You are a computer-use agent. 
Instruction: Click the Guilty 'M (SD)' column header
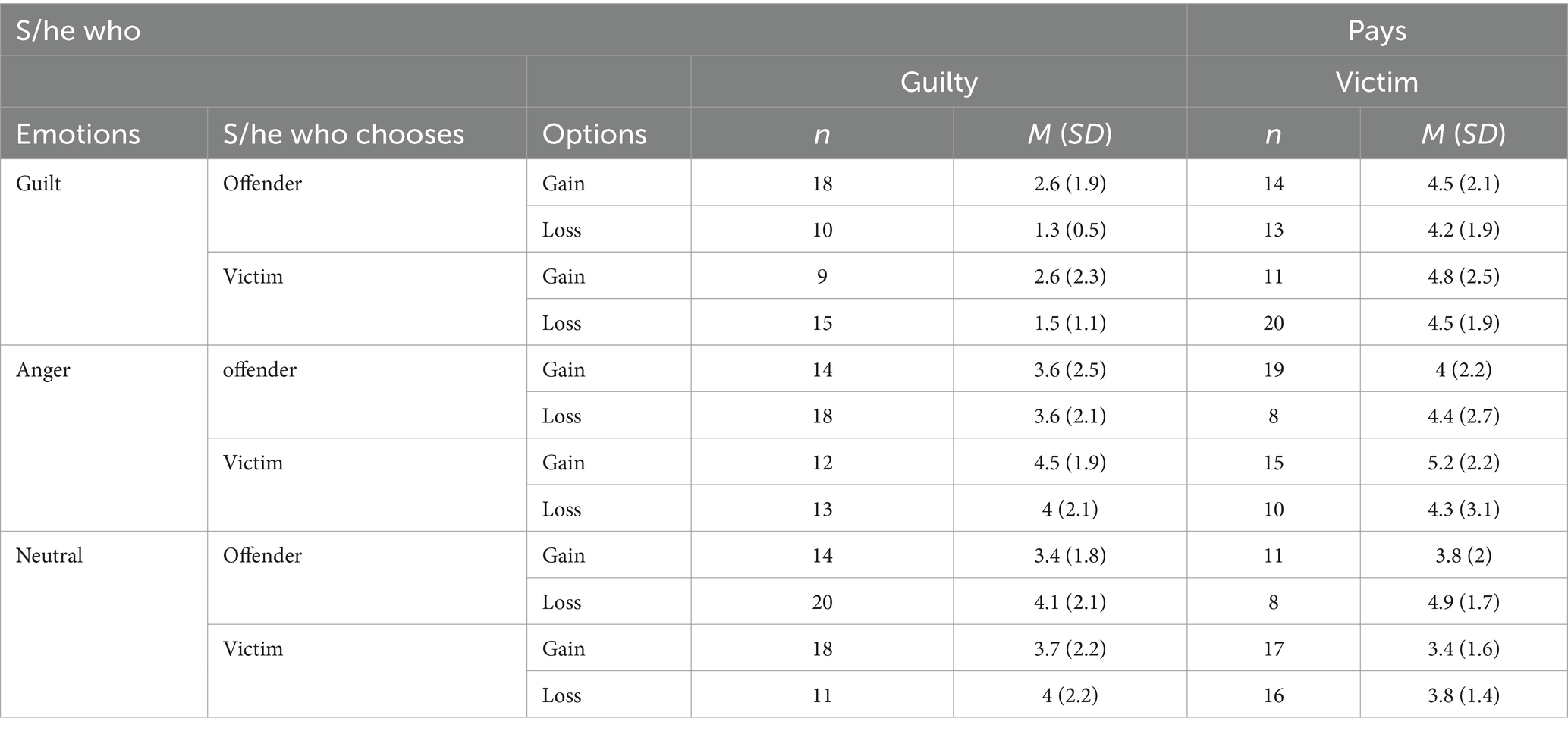point(1070,133)
